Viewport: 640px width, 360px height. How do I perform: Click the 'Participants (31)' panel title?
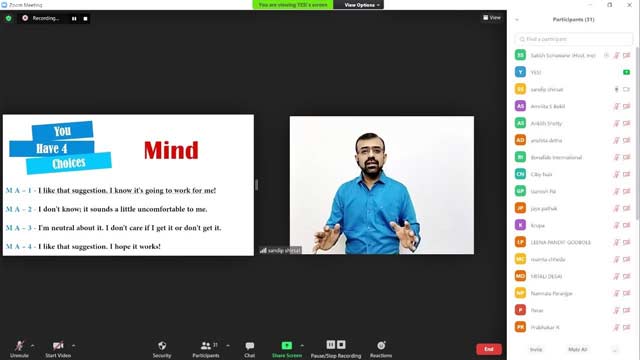573,20
